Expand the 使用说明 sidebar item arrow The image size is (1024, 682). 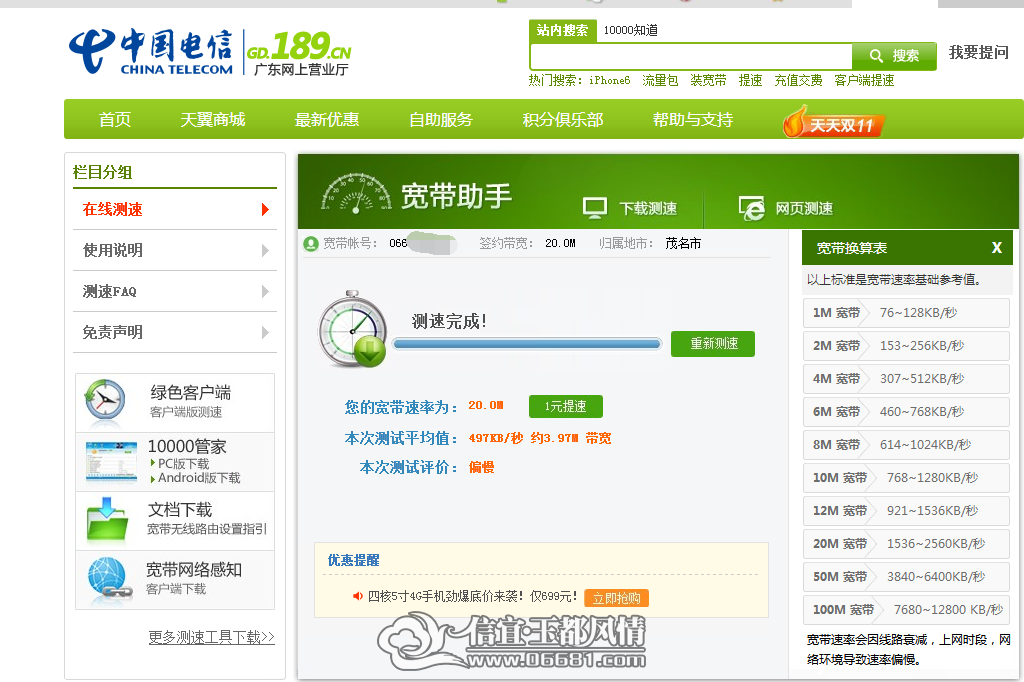click(x=265, y=250)
